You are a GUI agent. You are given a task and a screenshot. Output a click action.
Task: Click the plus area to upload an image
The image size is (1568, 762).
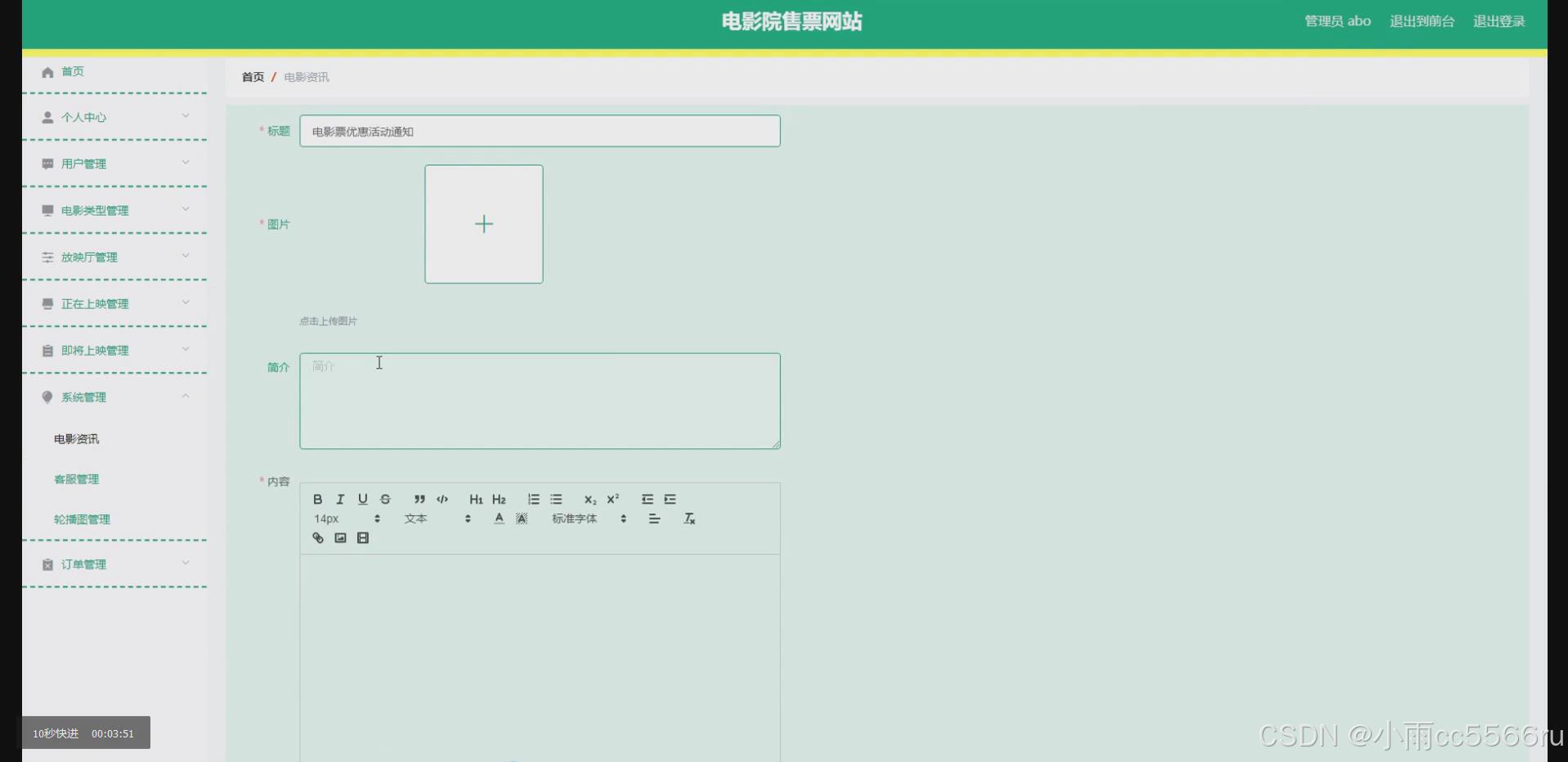coord(483,223)
